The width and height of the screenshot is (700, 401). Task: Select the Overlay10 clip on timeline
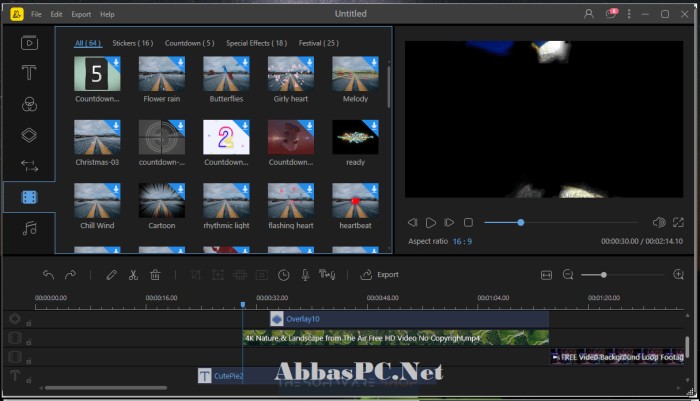(x=409, y=319)
